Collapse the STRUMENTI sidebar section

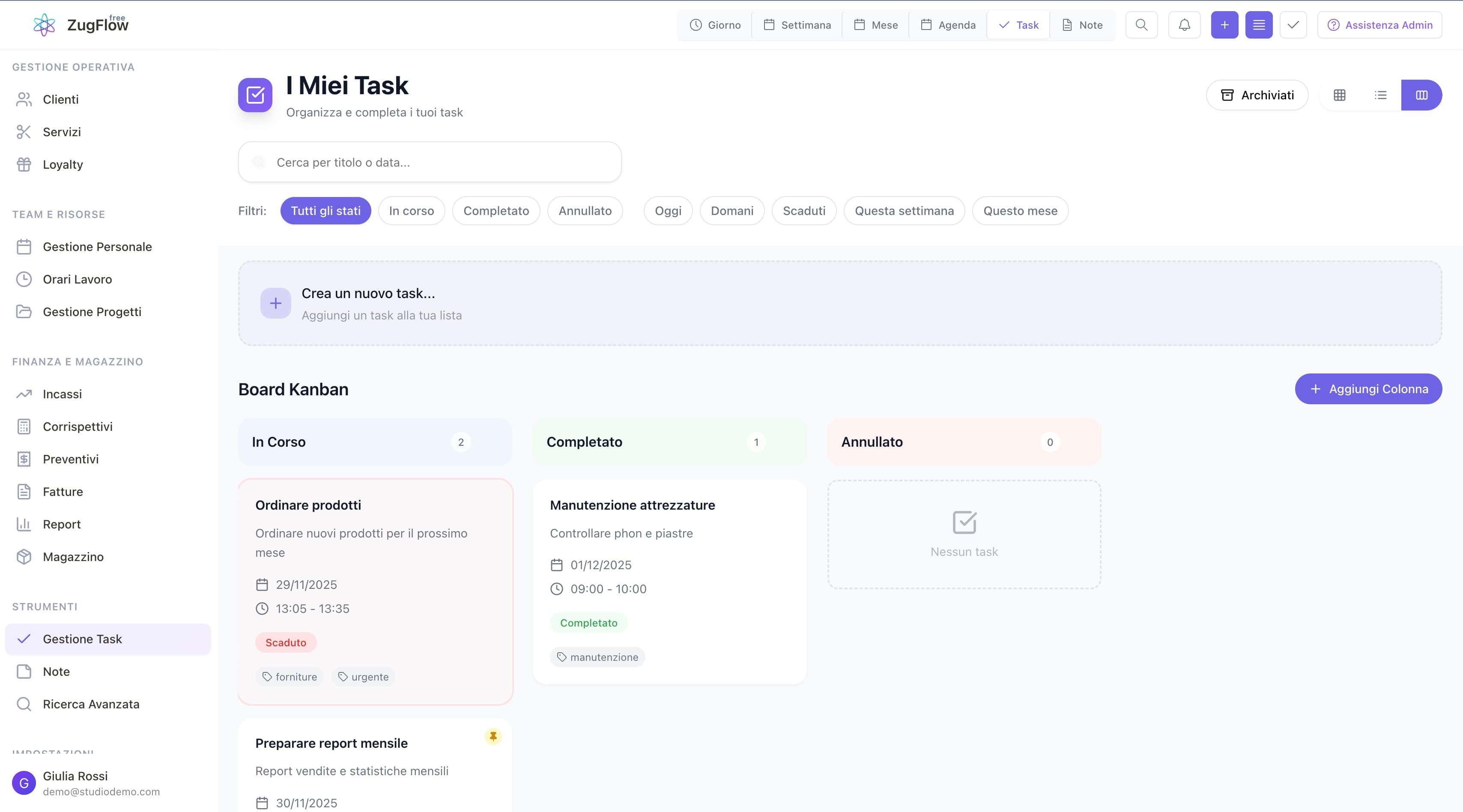45,606
